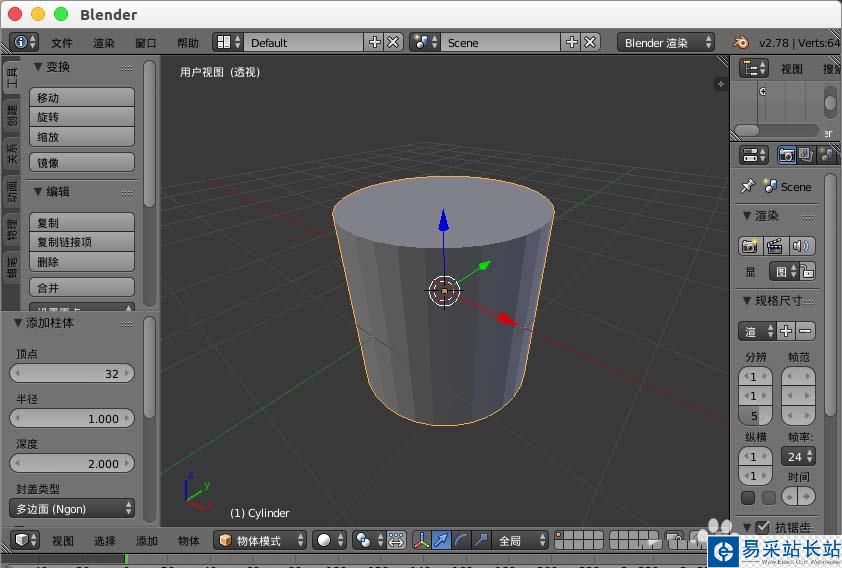
Task: Toggle pin on the Scene context
Action: coord(747,187)
